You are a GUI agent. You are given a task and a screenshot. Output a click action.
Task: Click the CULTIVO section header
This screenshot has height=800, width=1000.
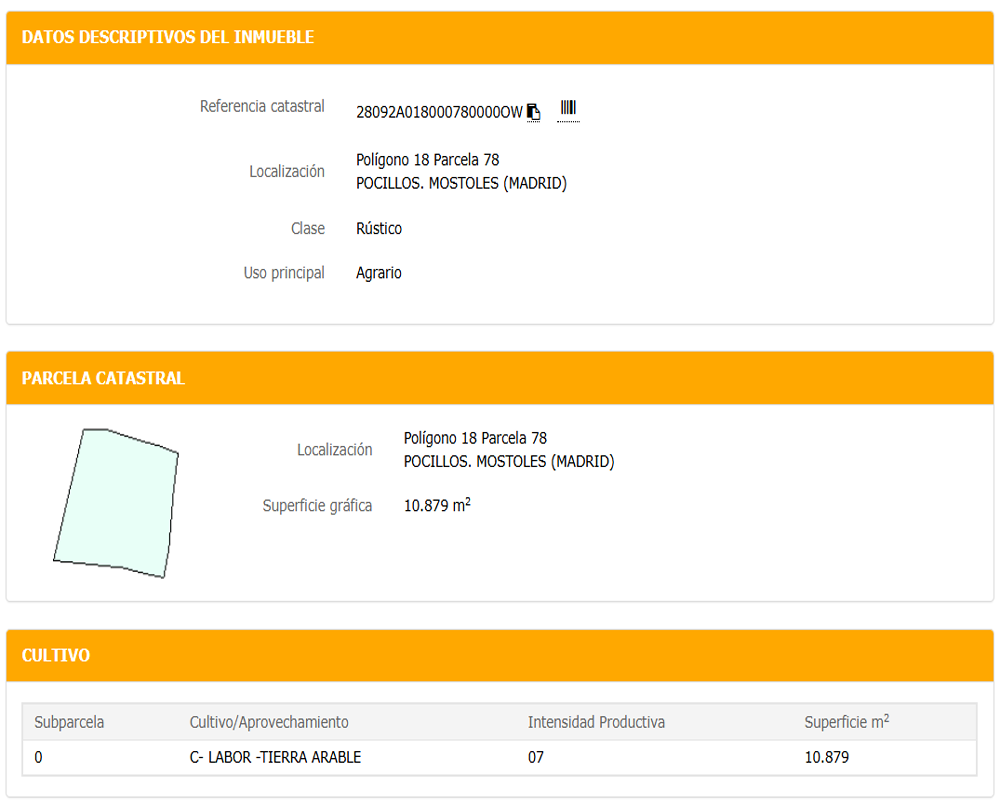point(56,656)
